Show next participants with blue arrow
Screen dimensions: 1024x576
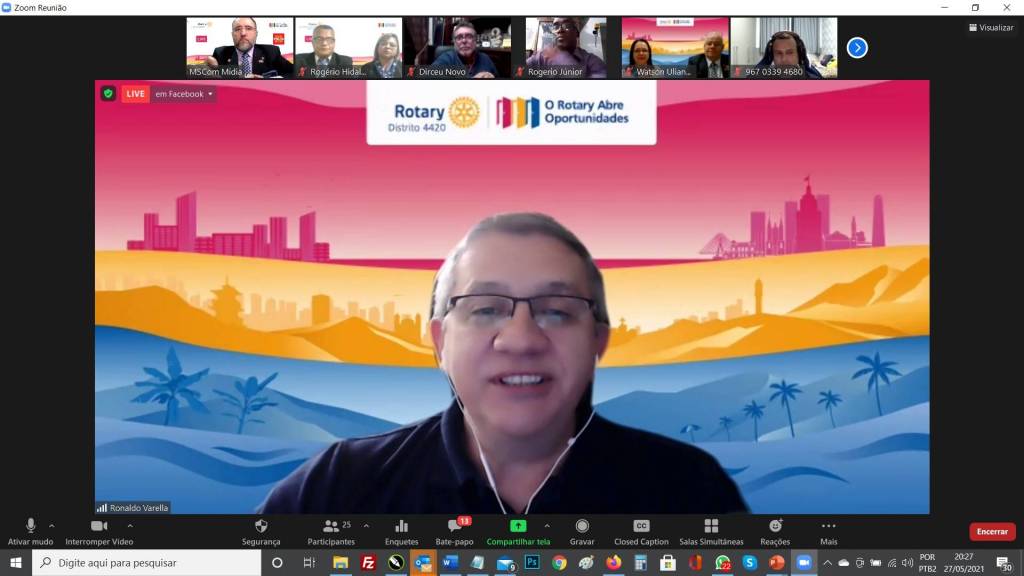coord(857,47)
